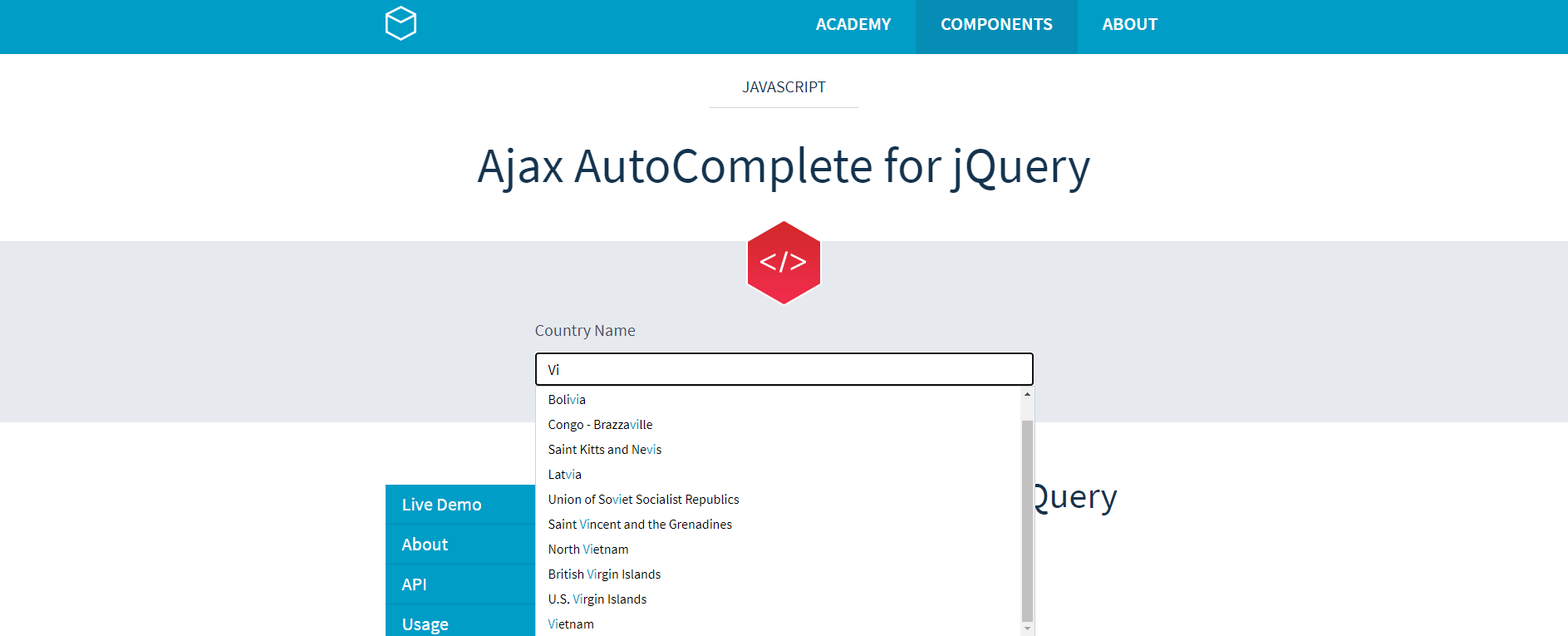Click the cube logo in header
The width and height of the screenshot is (1568, 636).
coord(401,23)
